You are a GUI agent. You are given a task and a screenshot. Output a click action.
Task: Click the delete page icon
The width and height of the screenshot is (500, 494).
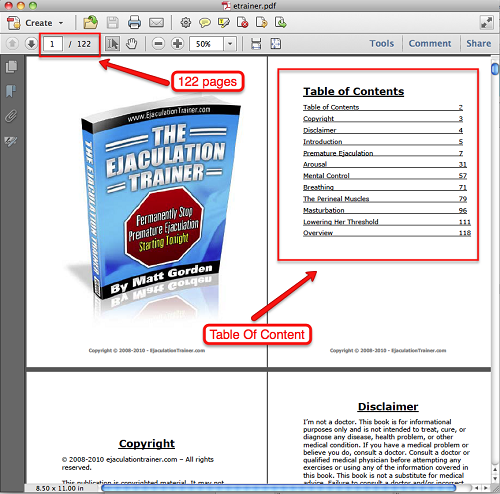(x=243, y=23)
